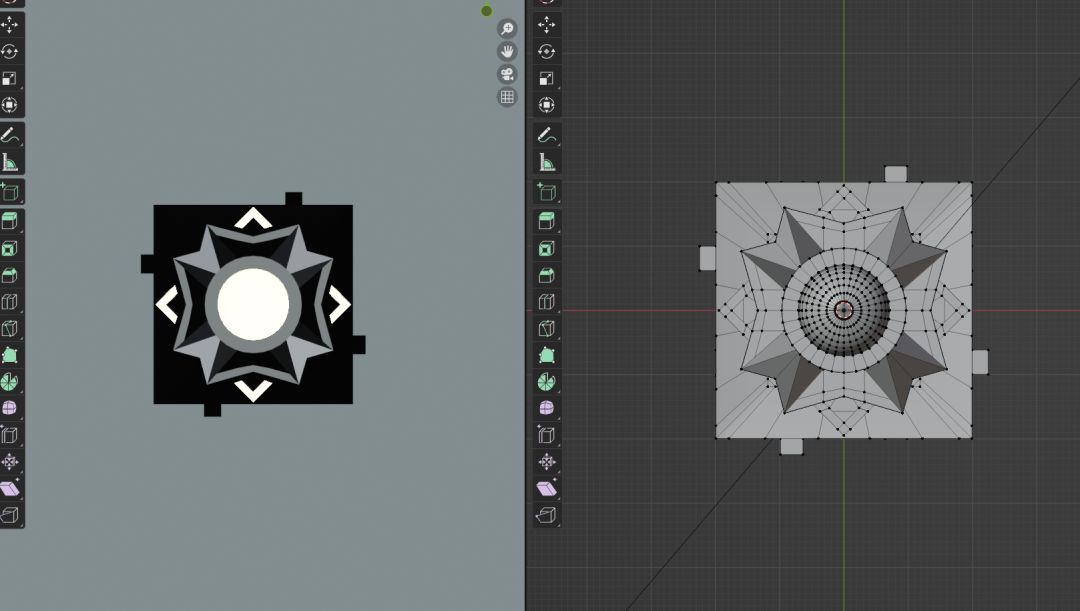Select Extrude Region tool in the right viewport

pos(546,221)
